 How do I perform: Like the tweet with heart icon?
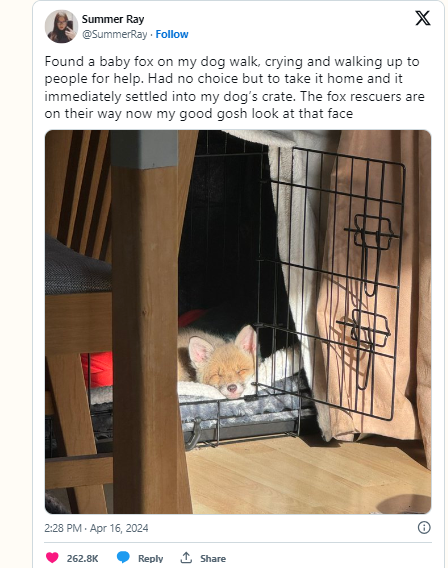pos(52,557)
